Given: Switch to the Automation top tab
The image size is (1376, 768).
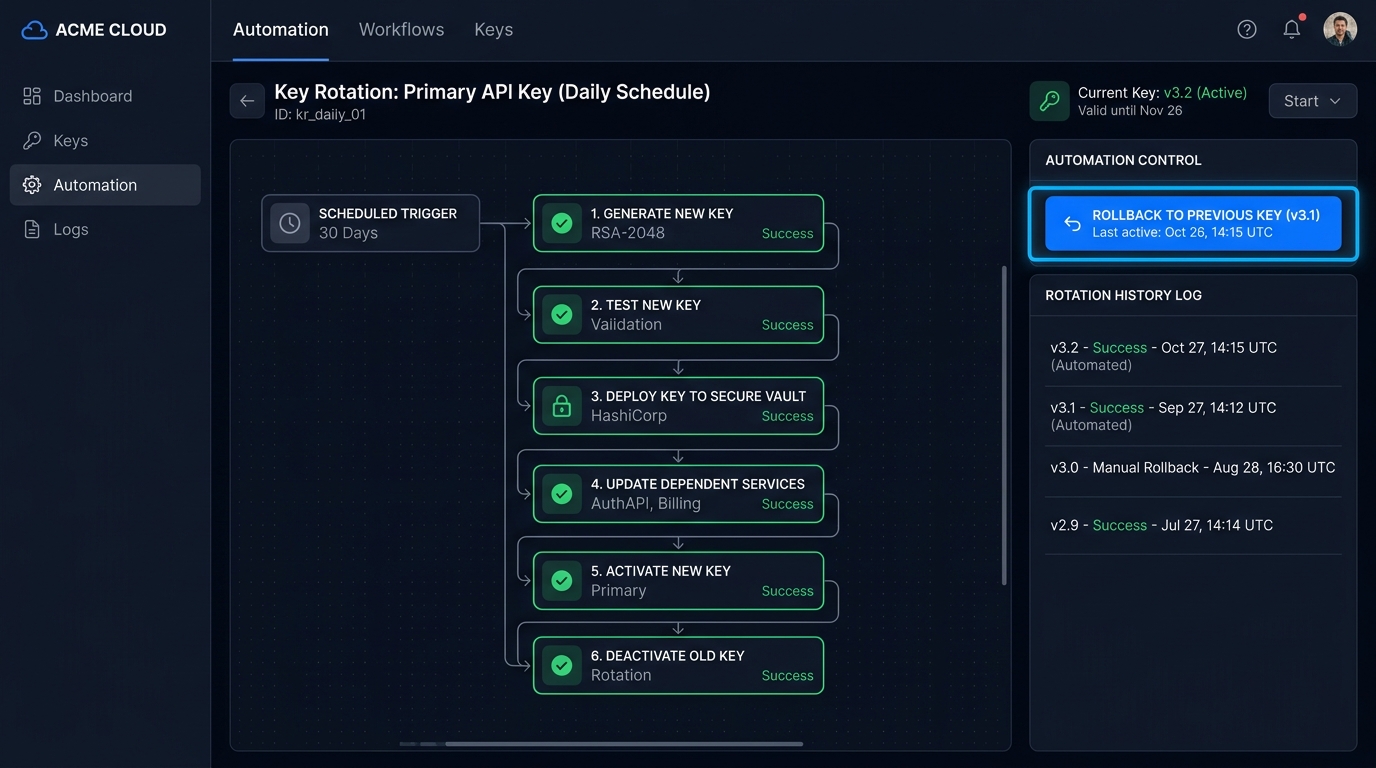Looking at the screenshot, I should pyautogui.click(x=281, y=30).
